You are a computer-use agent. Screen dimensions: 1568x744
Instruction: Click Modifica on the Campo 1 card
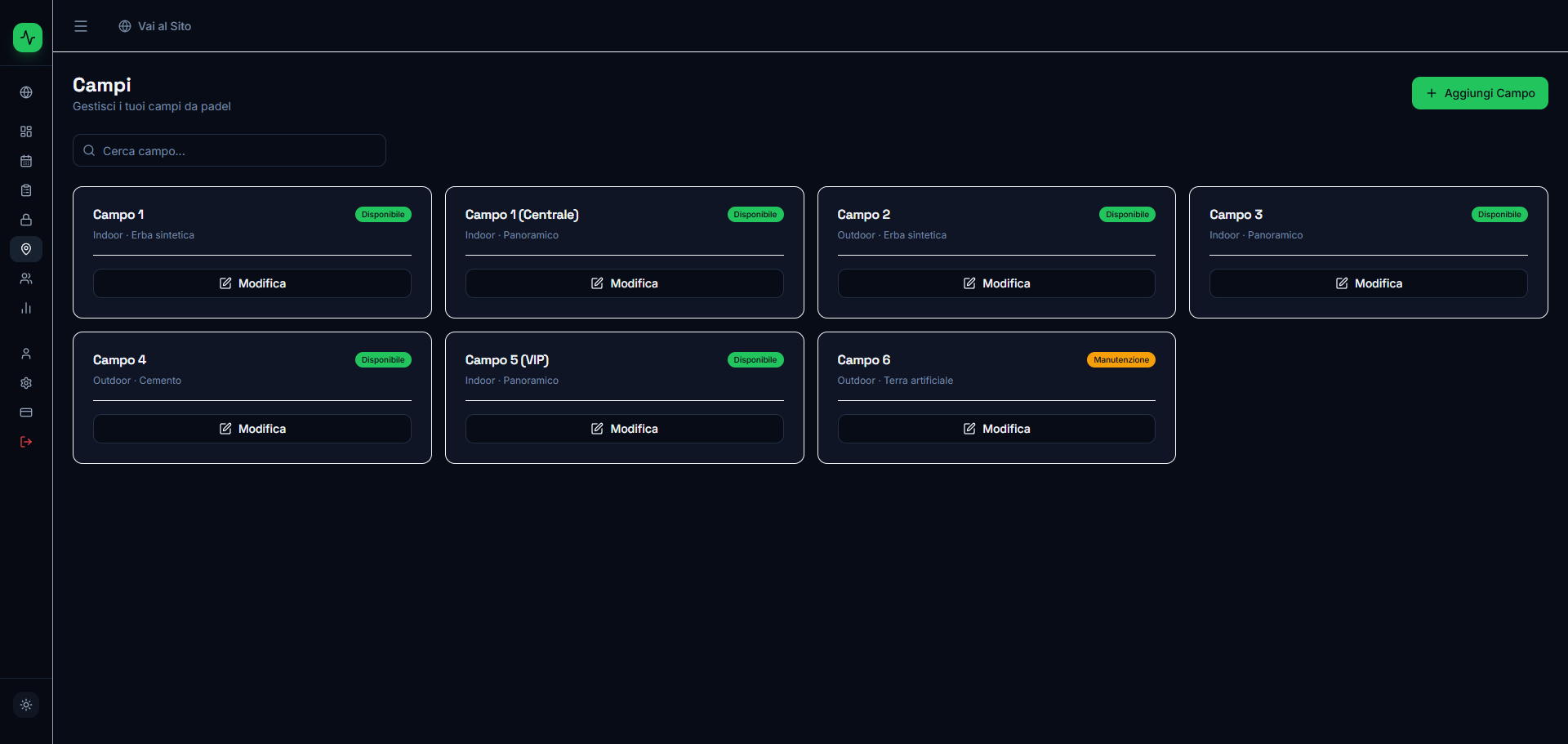point(252,283)
